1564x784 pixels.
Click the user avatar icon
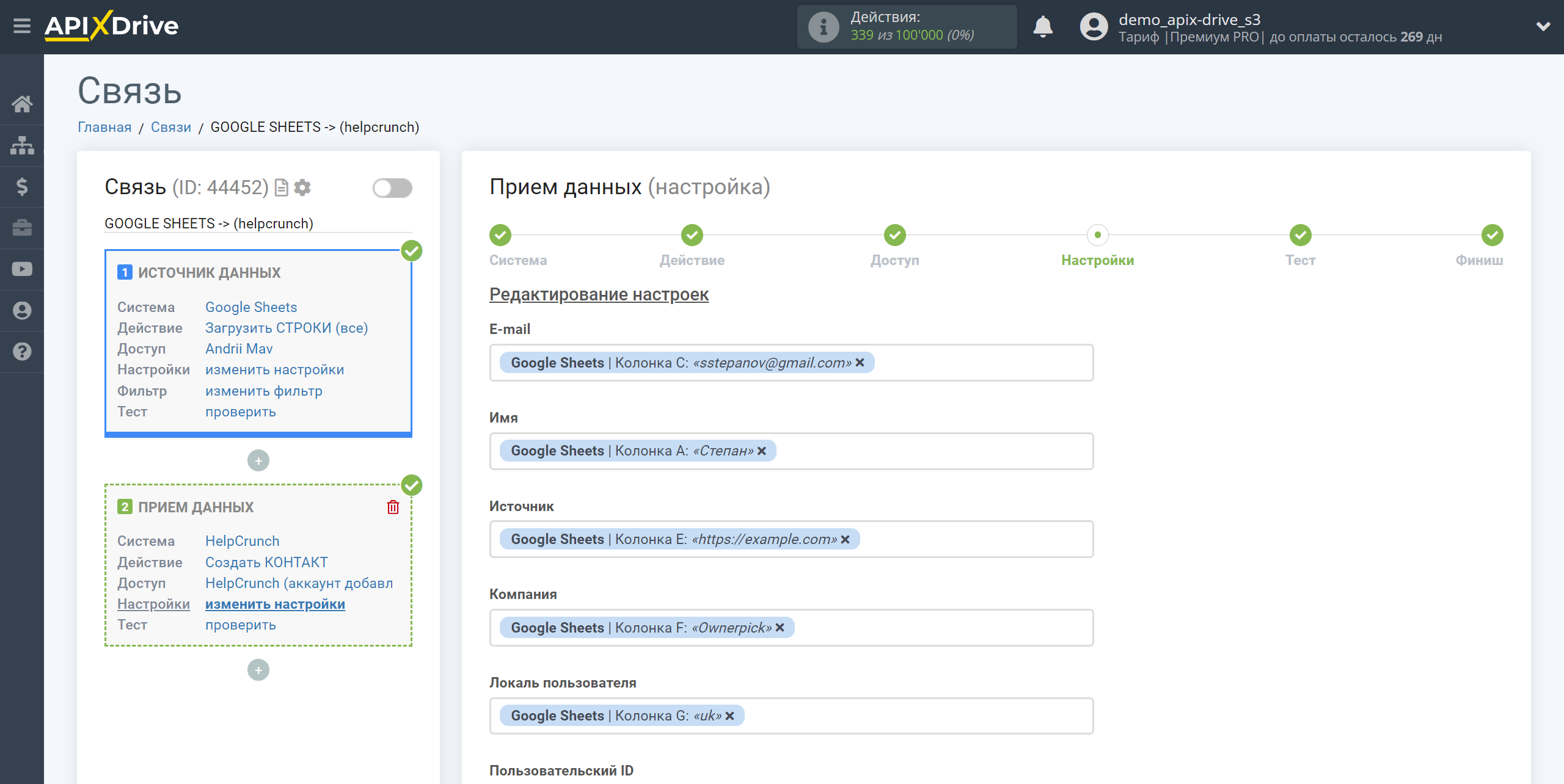(x=1094, y=27)
